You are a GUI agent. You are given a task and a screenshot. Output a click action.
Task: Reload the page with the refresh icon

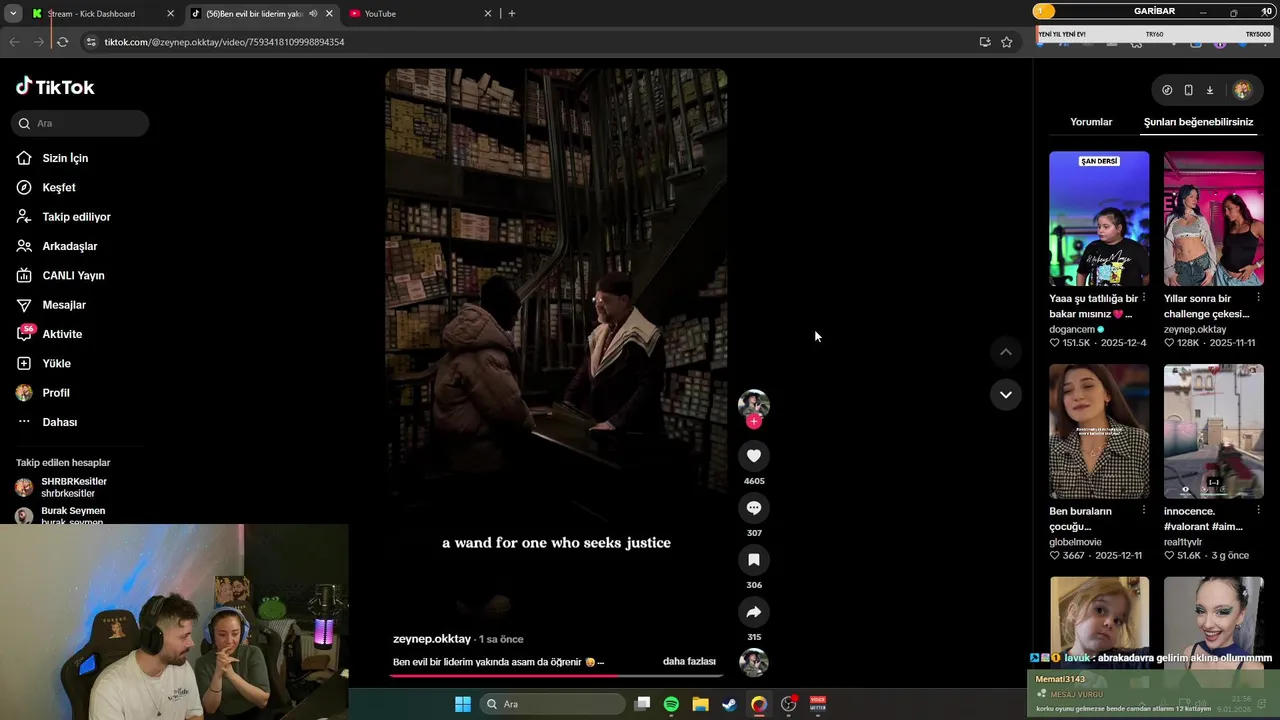click(x=62, y=42)
